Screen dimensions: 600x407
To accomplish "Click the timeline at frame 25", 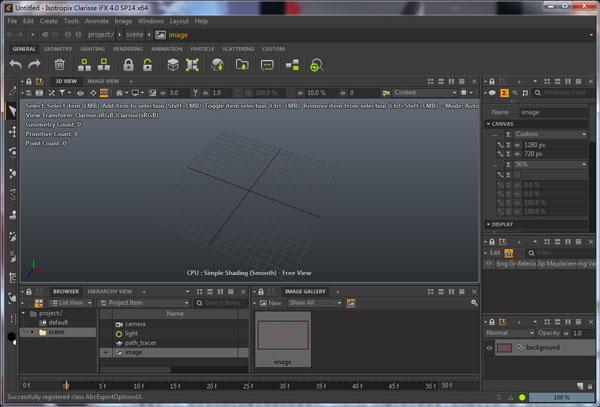I will tap(248, 386).
